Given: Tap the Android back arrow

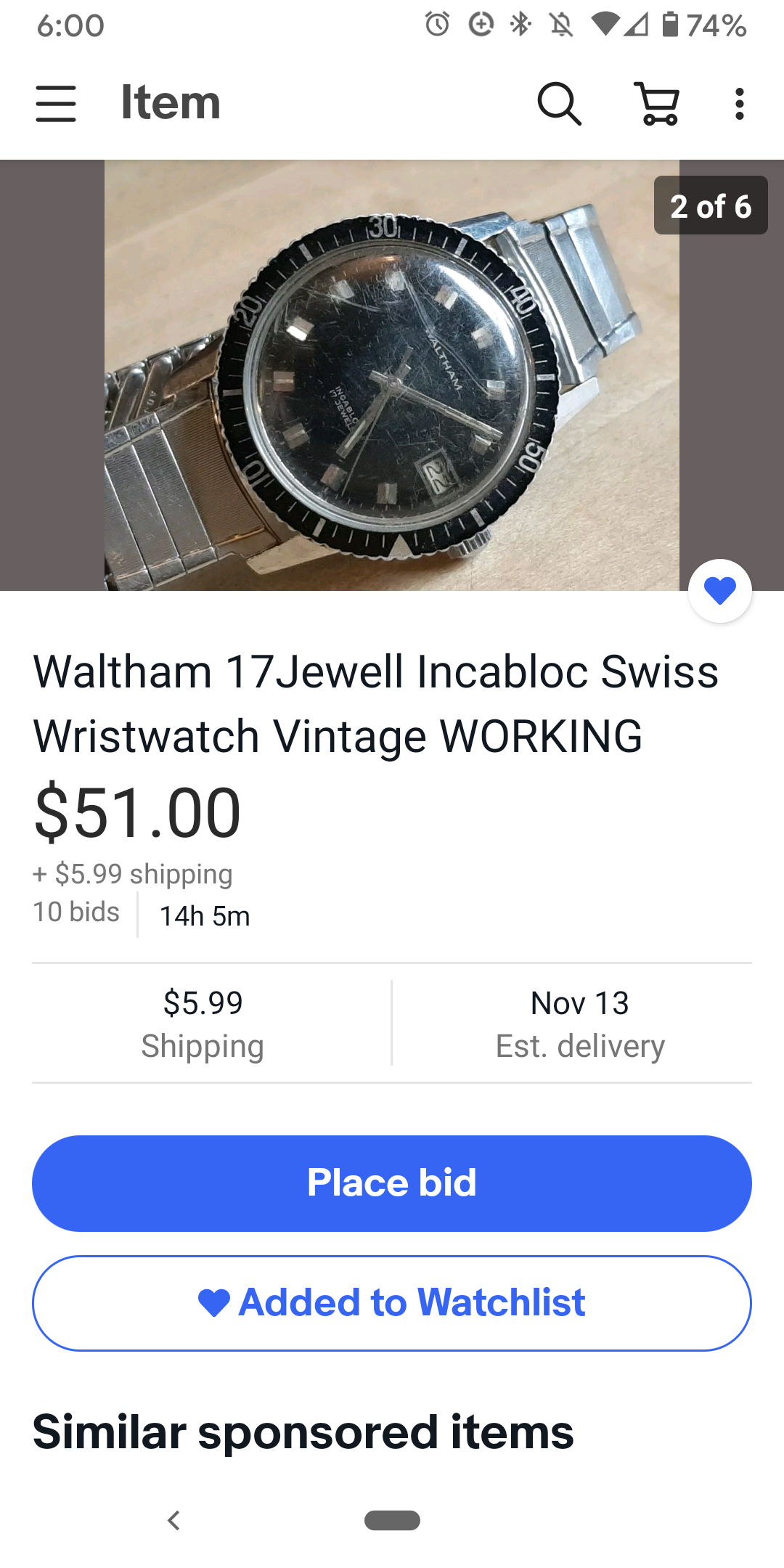Looking at the screenshot, I should click(173, 1520).
